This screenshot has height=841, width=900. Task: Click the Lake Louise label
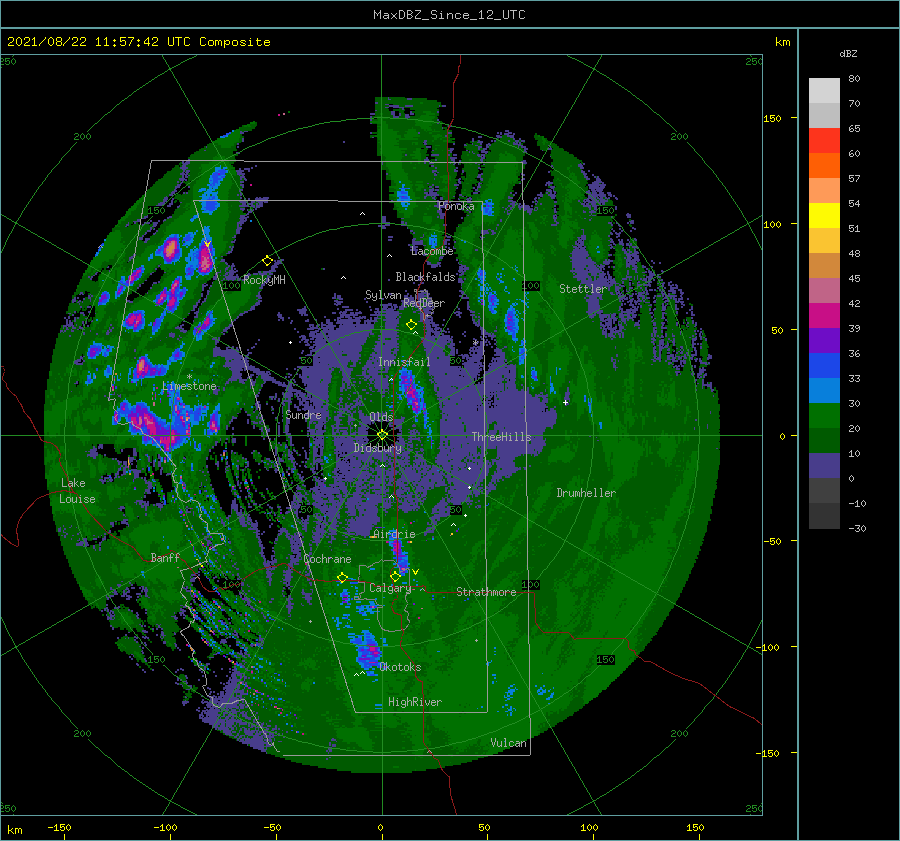[x=77, y=491]
